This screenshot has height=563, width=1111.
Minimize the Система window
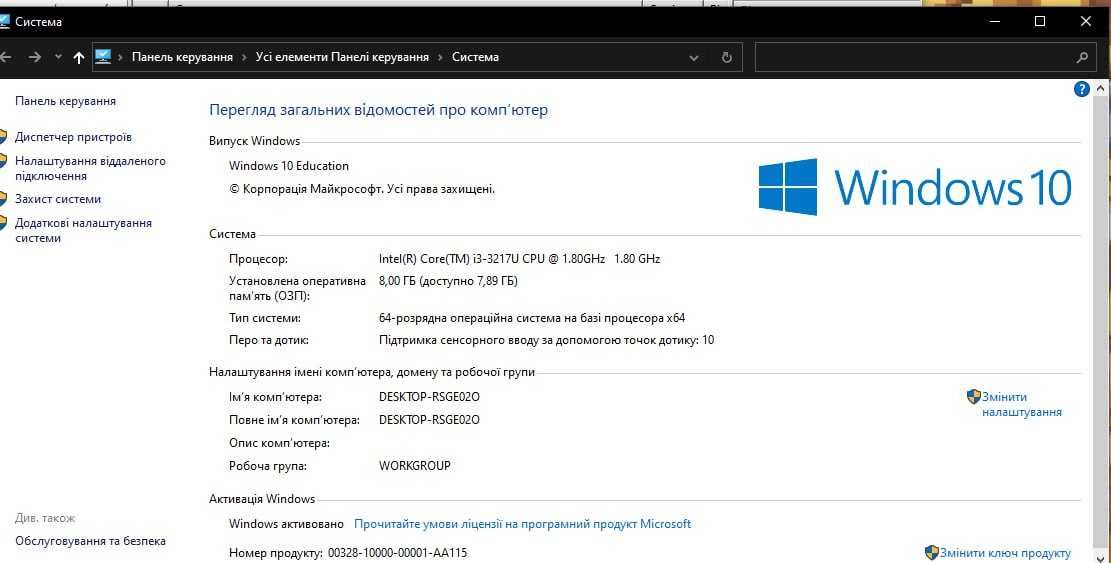pyautogui.click(x=995, y=21)
